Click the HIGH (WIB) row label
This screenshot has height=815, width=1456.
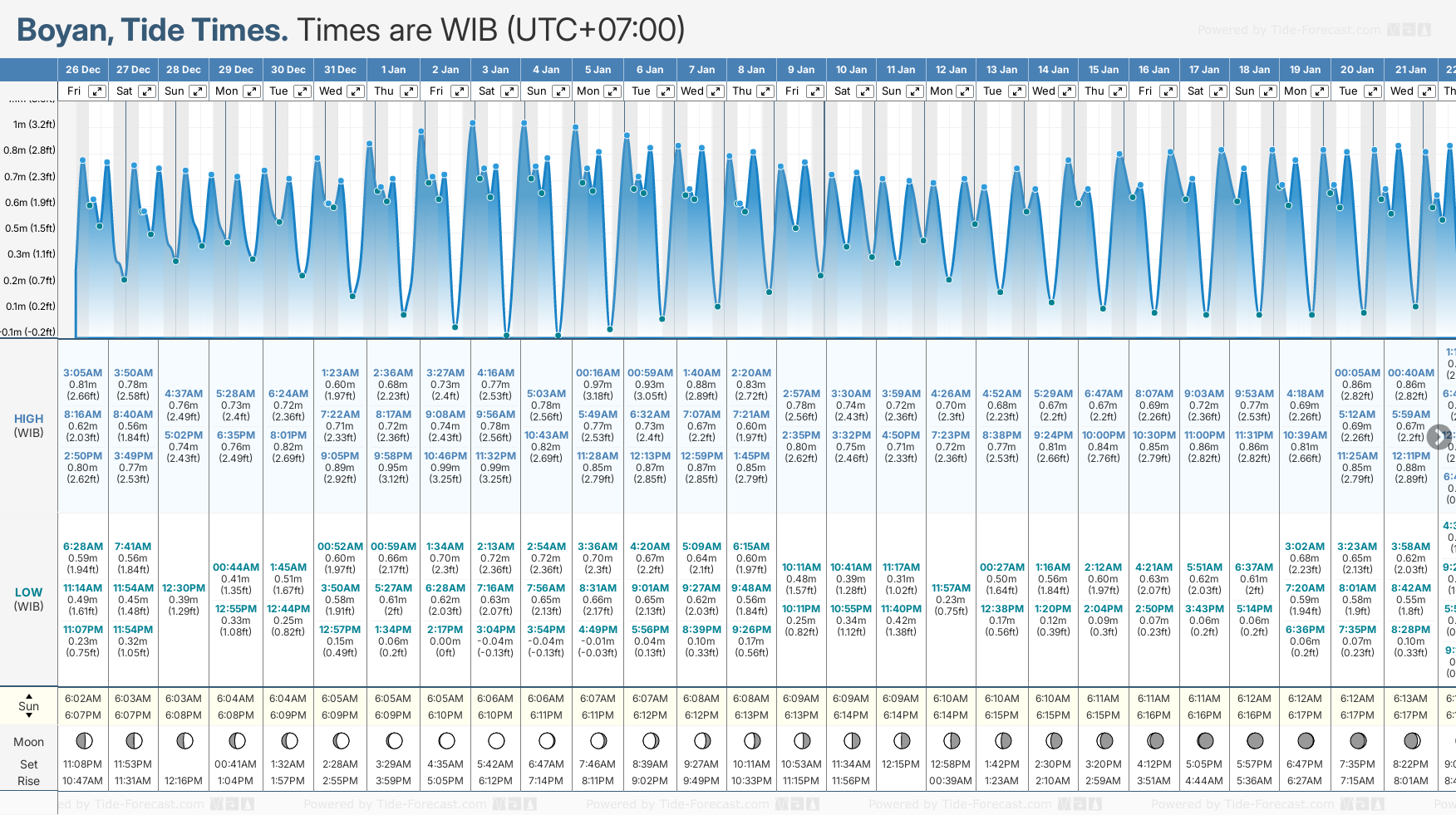[28, 425]
